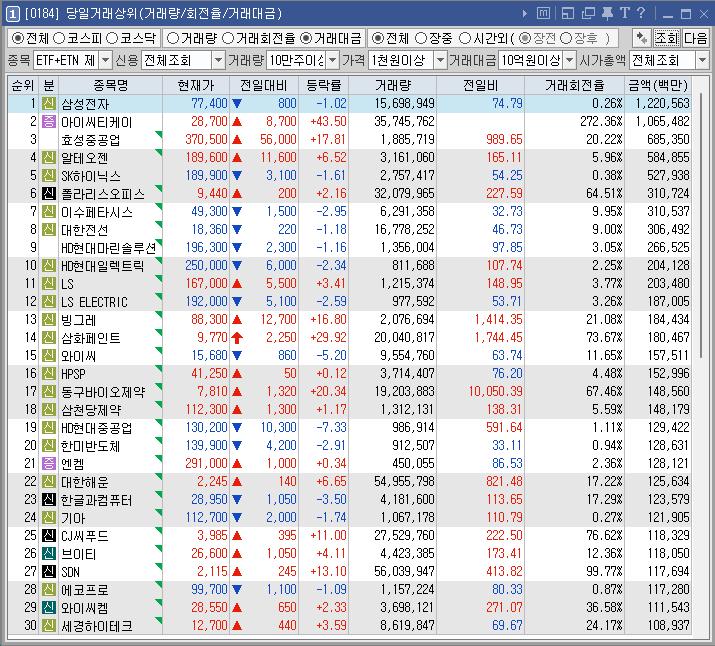This screenshot has width=715, height=646.
Task: Click the boxed 'm' menu icon in title bar
Action: (543, 14)
